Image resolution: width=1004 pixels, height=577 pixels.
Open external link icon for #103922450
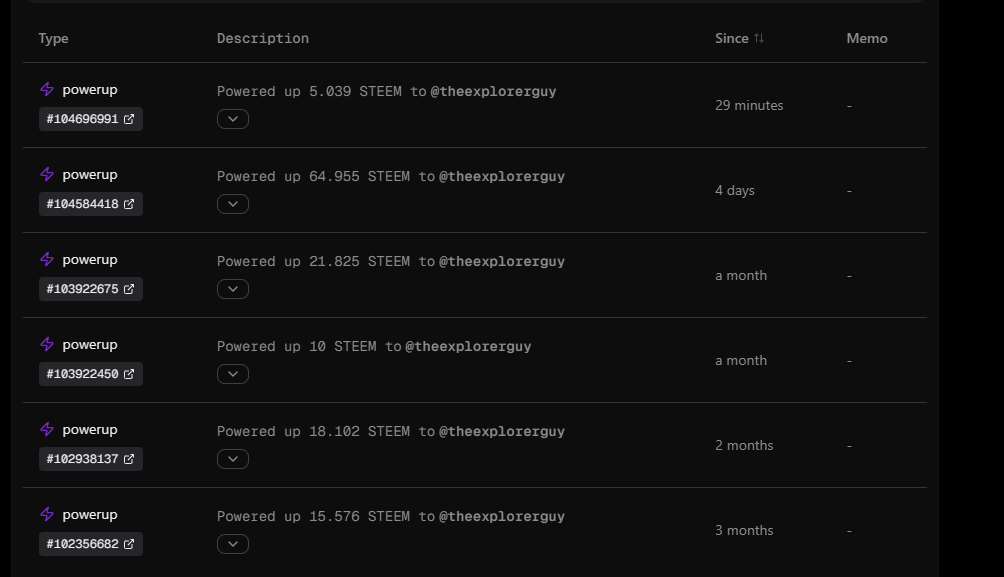pos(129,374)
